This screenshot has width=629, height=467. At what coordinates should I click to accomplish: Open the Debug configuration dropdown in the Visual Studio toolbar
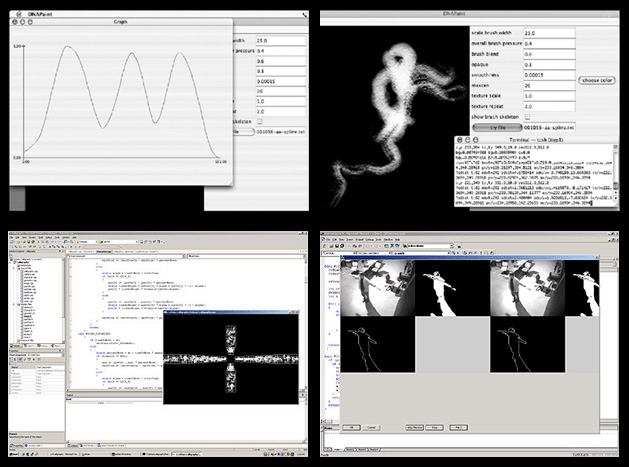(x=88, y=242)
